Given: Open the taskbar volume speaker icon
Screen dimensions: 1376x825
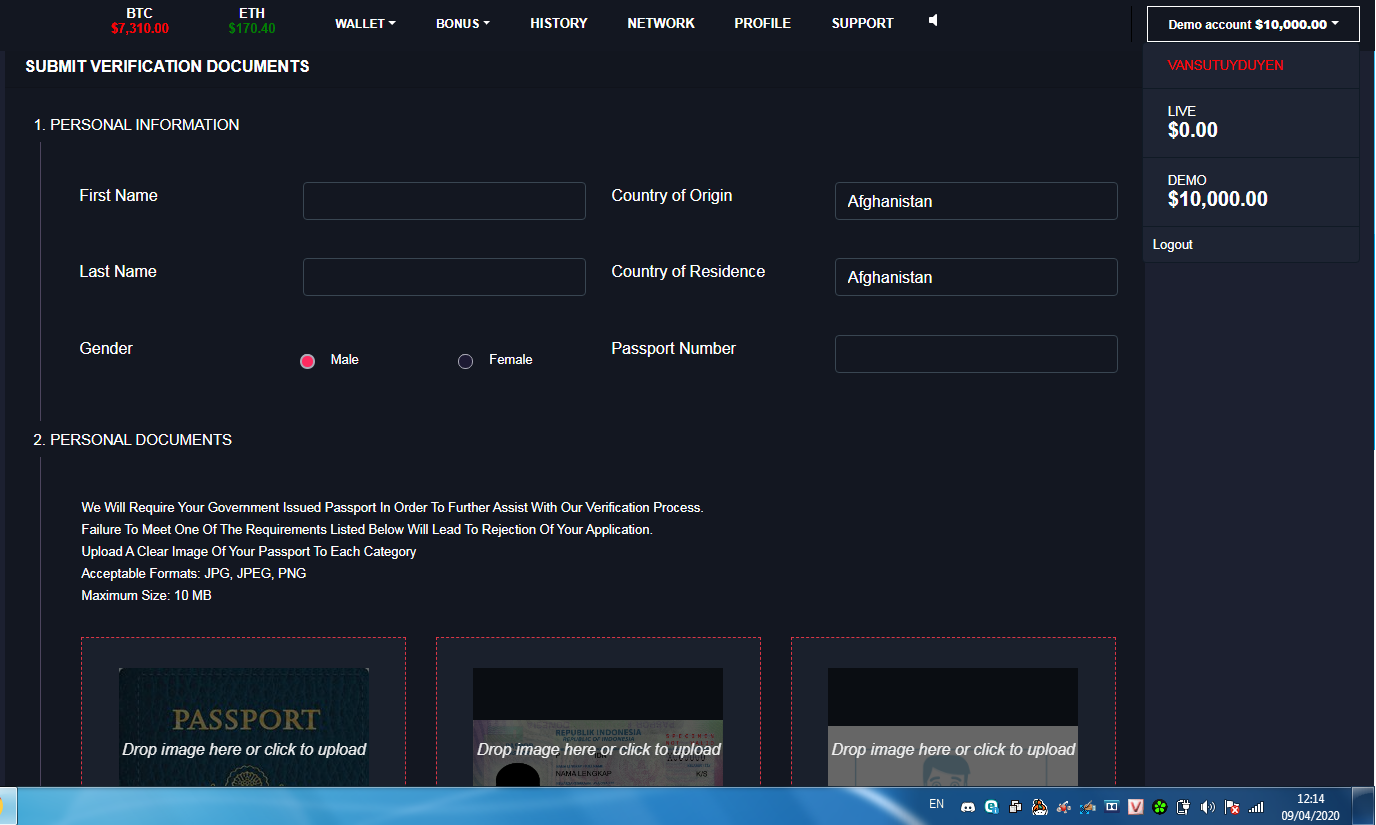Looking at the screenshot, I should click(1207, 807).
